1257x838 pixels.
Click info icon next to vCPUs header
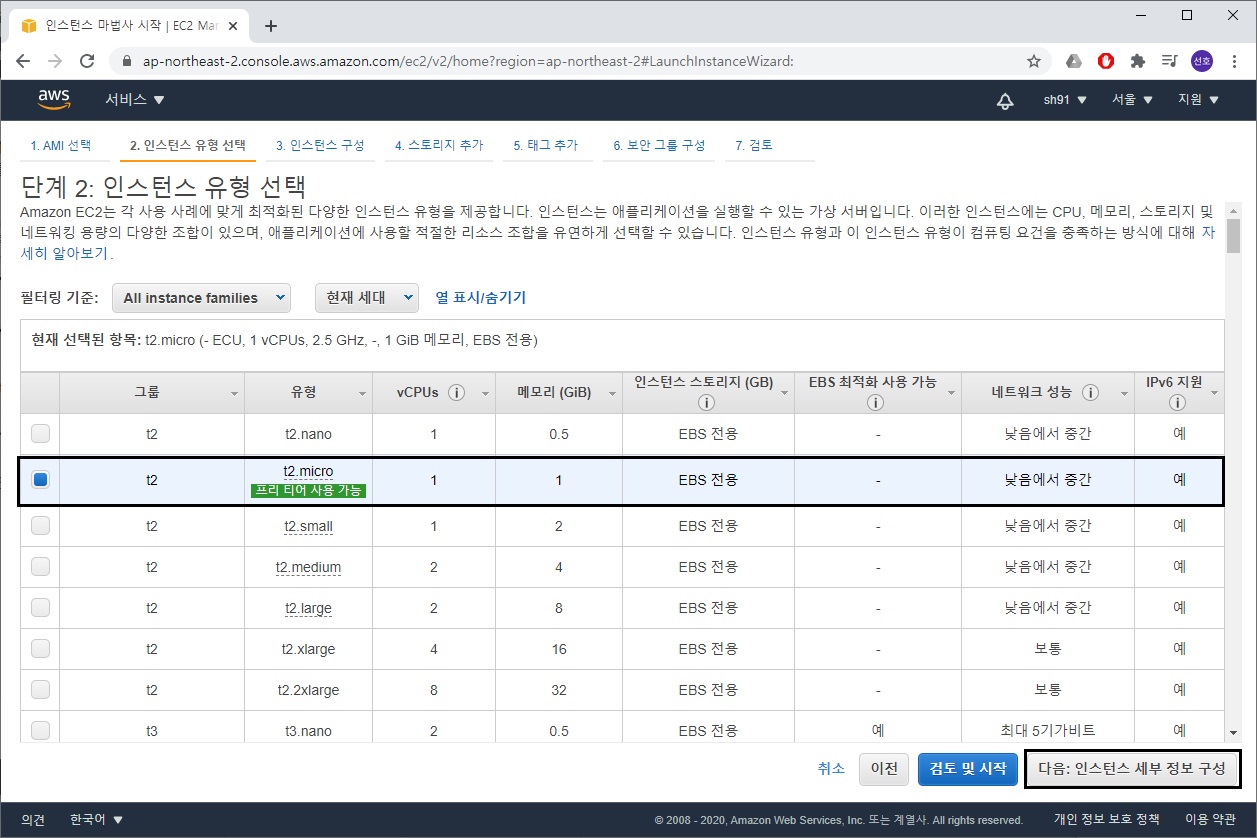tap(457, 393)
